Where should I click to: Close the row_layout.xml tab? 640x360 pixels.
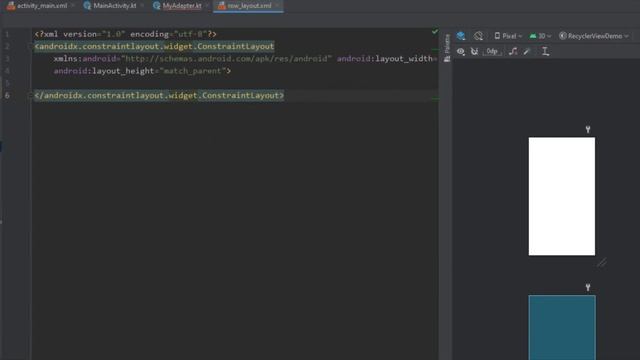[x=278, y=6]
